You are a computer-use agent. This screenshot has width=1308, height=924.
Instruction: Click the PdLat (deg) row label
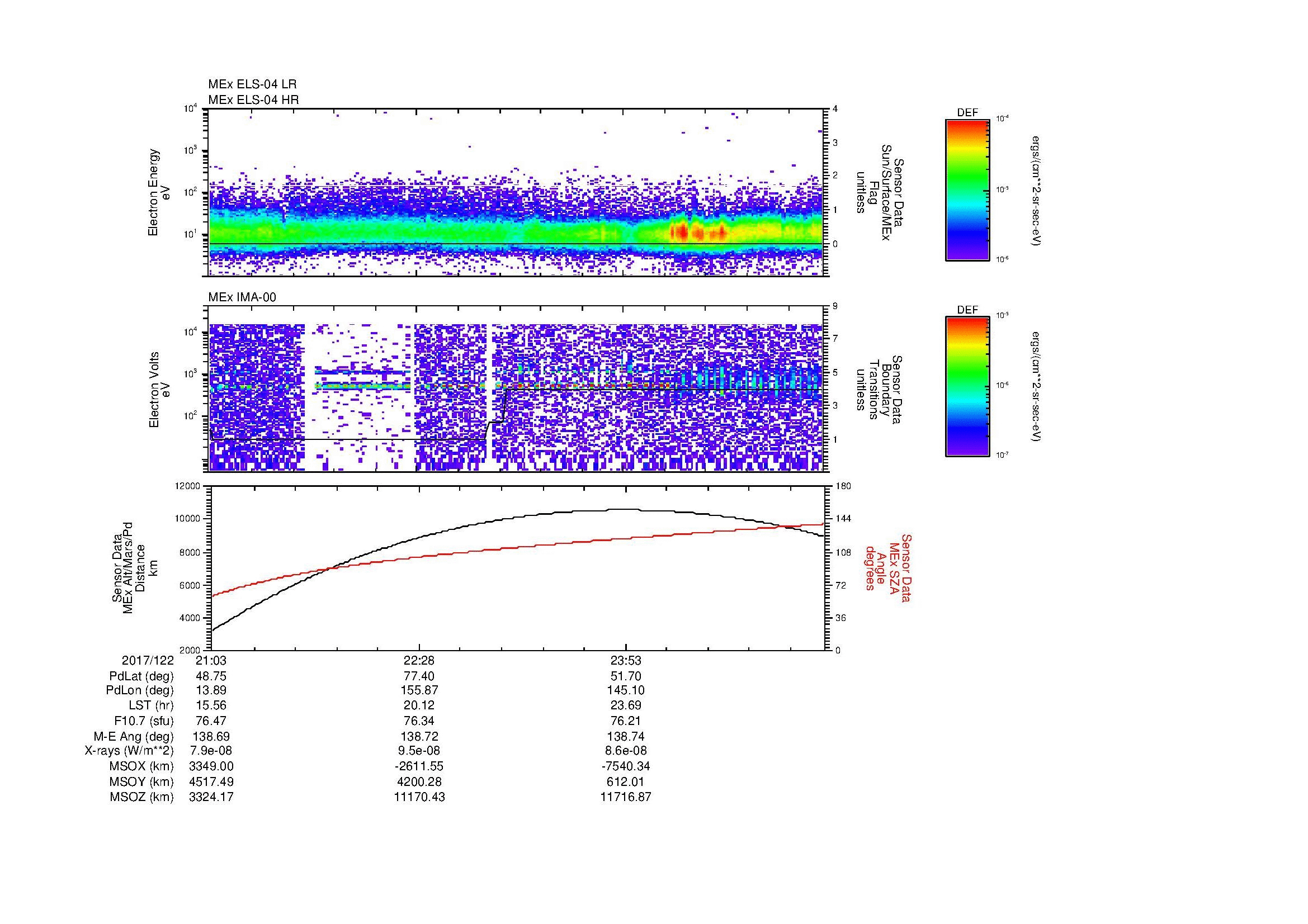point(141,676)
